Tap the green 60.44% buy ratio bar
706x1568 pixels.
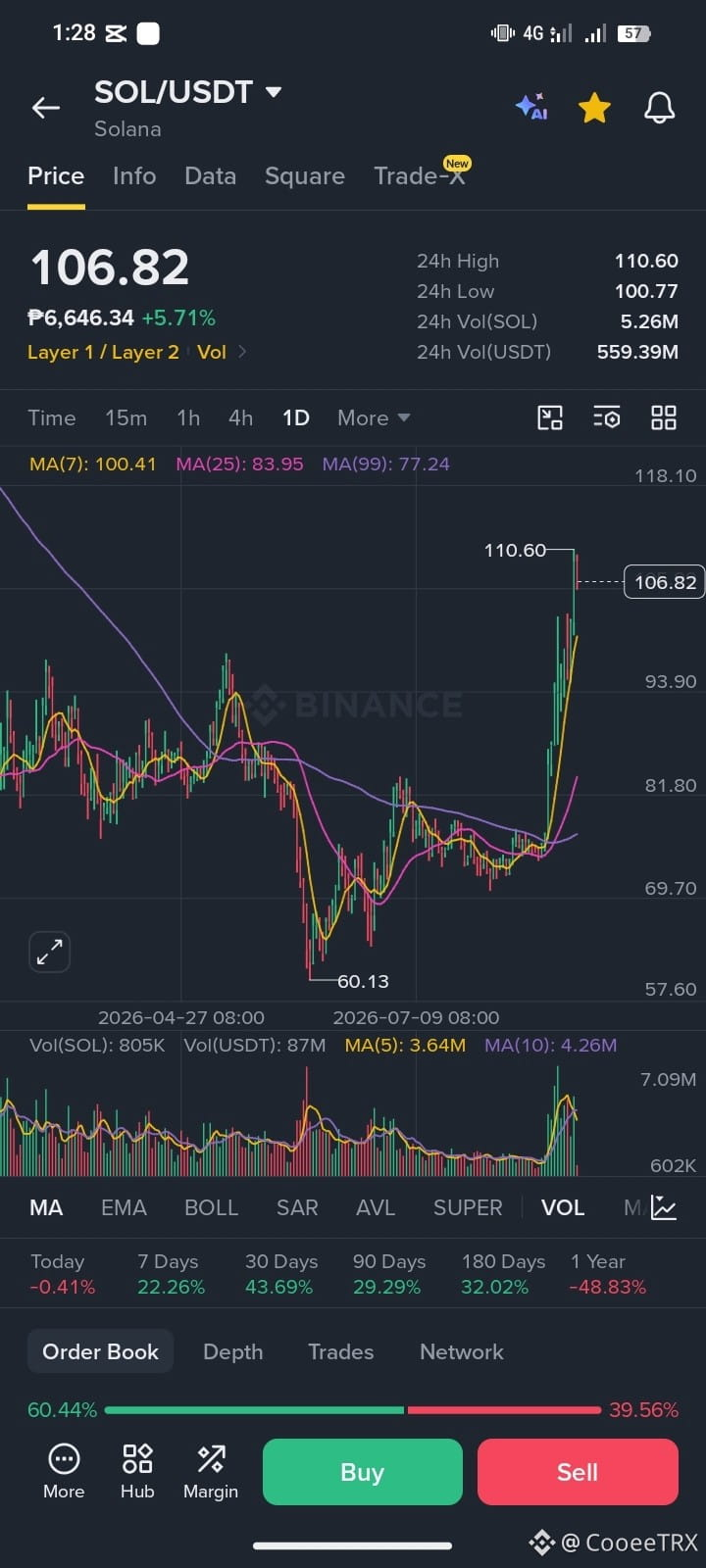point(254,1410)
